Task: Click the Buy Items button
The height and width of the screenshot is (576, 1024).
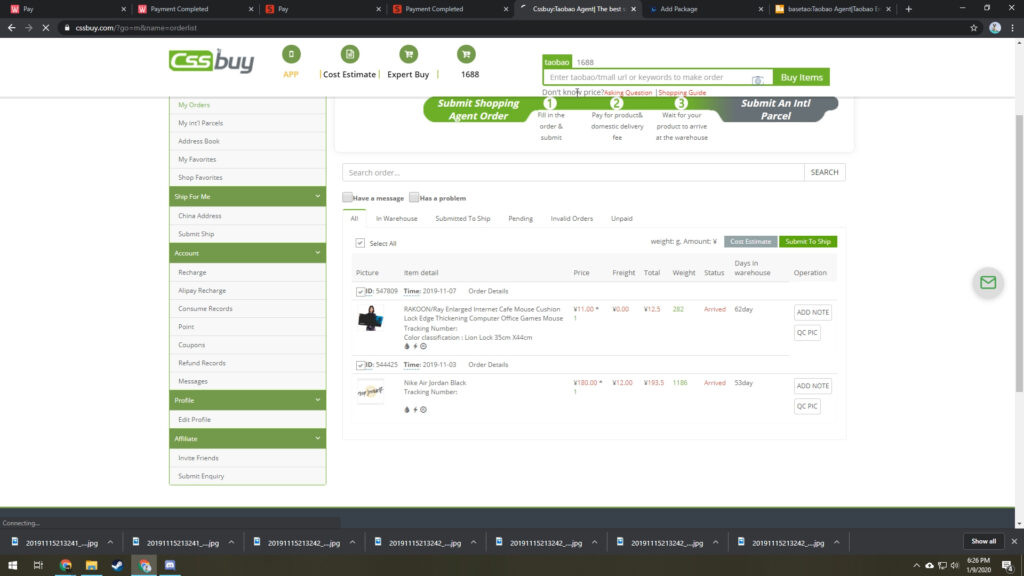Action: [x=801, y=77]
